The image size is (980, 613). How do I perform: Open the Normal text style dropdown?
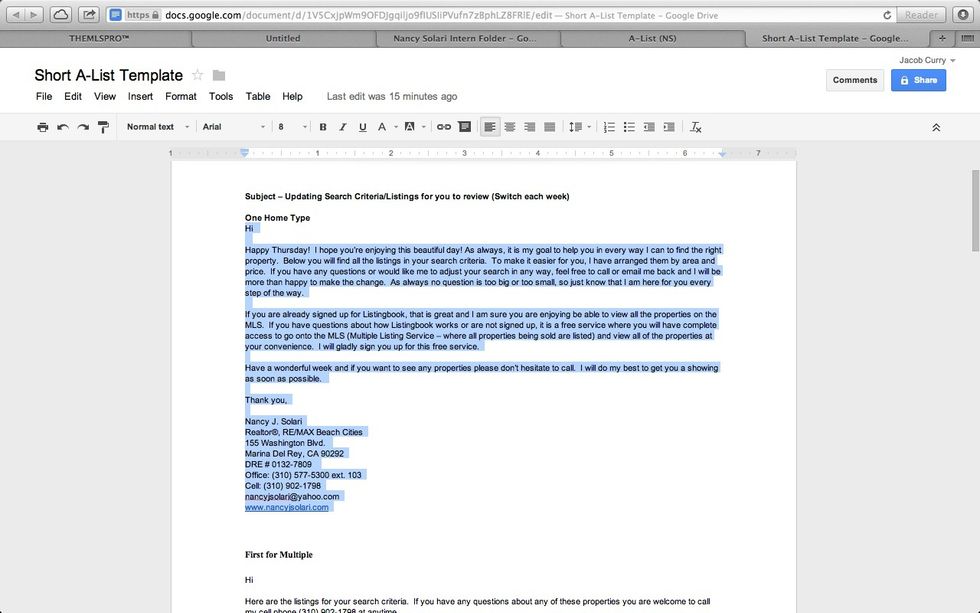(156, 127)
